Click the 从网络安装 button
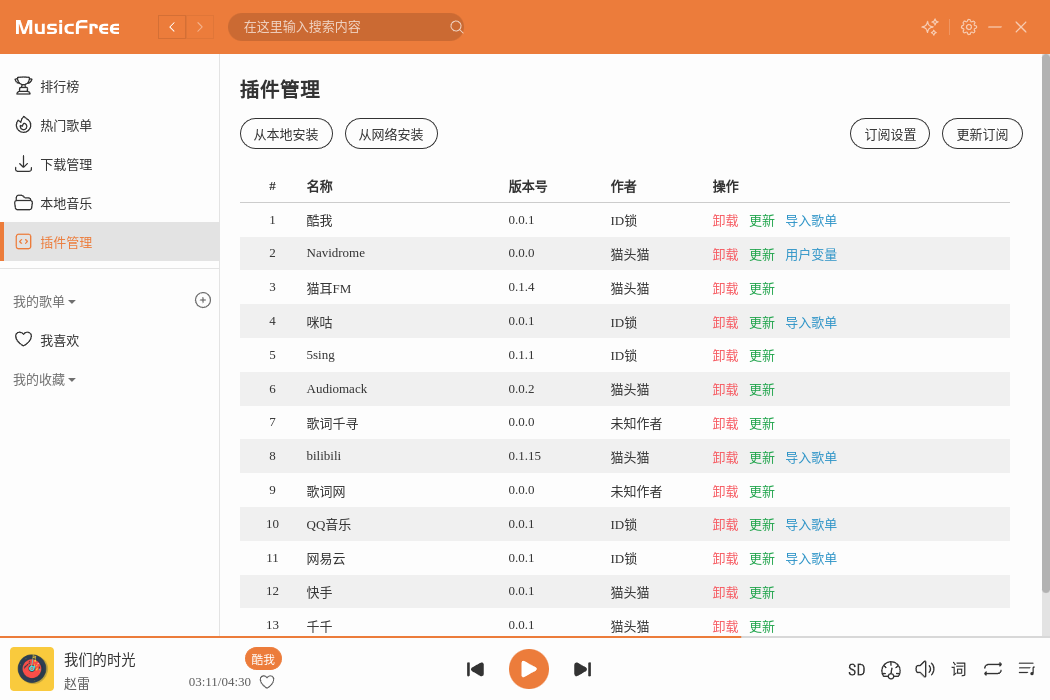This screenshot has height=700, width=1050. [x=391, y=134]
